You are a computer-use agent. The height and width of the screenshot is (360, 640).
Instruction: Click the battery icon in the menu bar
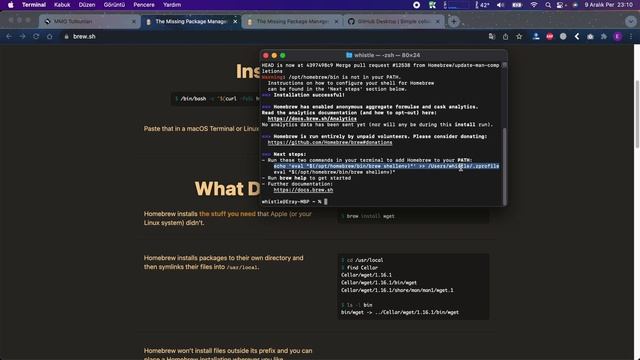click(517, 5)
